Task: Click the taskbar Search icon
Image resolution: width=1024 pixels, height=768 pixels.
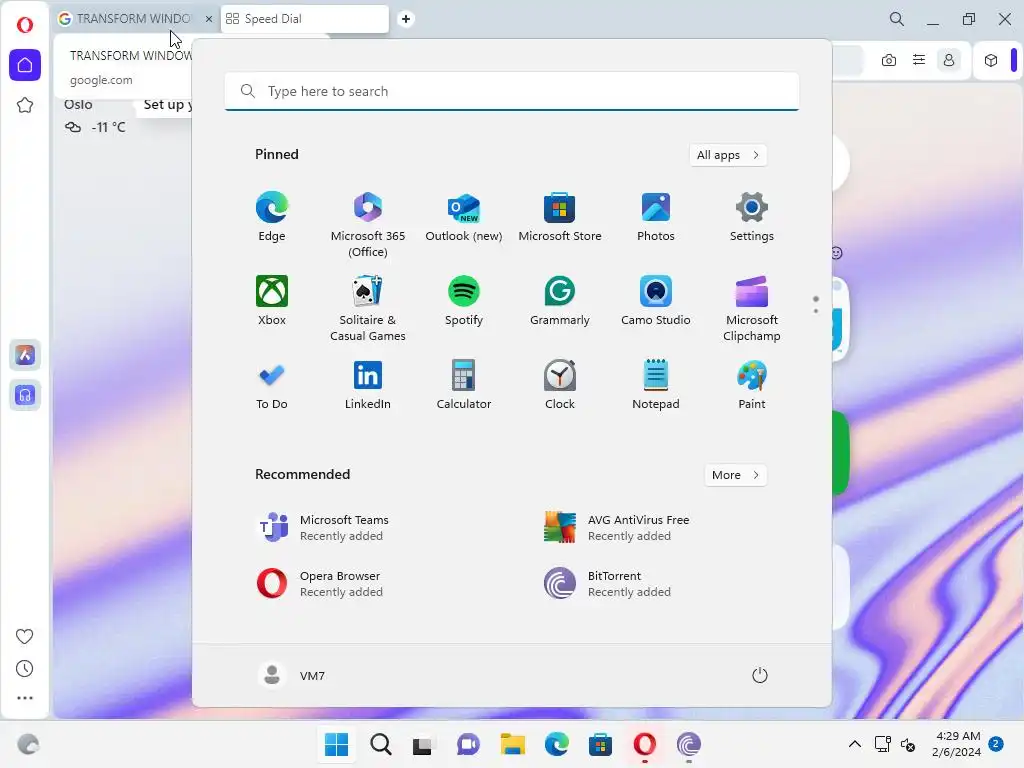Action: coord(381,744)
